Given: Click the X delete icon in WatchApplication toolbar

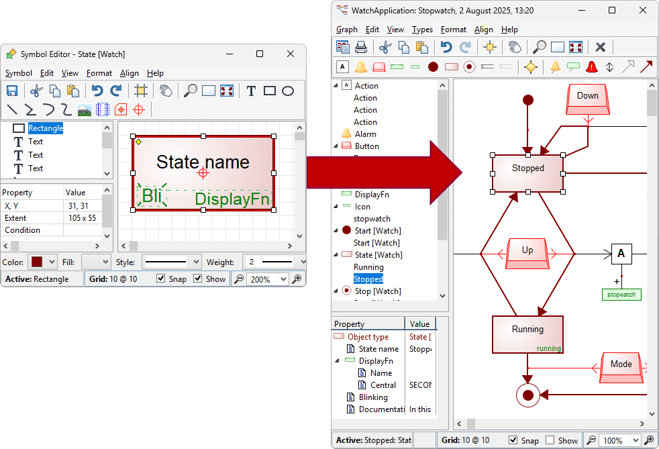Looking at the screenshot, I should pyautogui.click(x=601, y=47).
